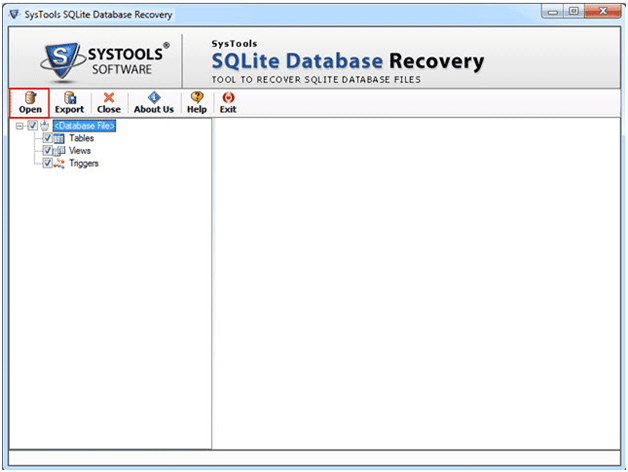Select the <Database File> tree label
628x472 pixels.
(x=85, y=126)
